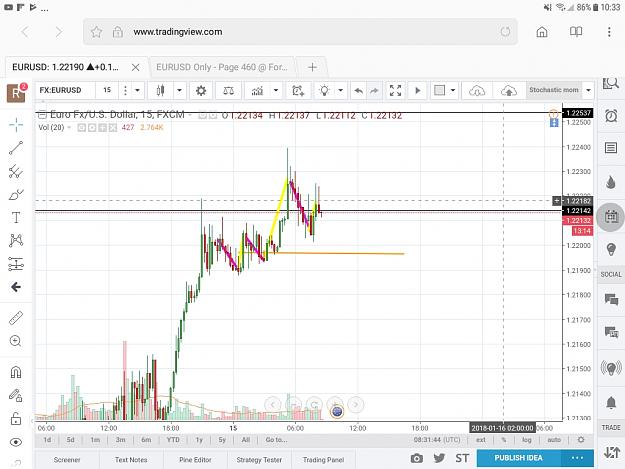Select the chart layout square button
Image resolution: width=625 pixels, height=469 pixels.
point(440,90)
